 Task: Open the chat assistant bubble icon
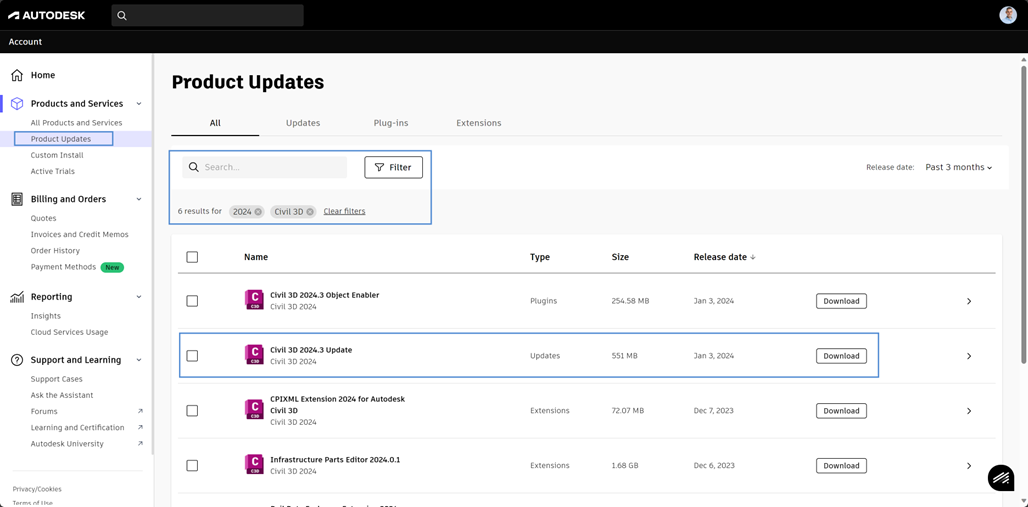point(1000,477)
